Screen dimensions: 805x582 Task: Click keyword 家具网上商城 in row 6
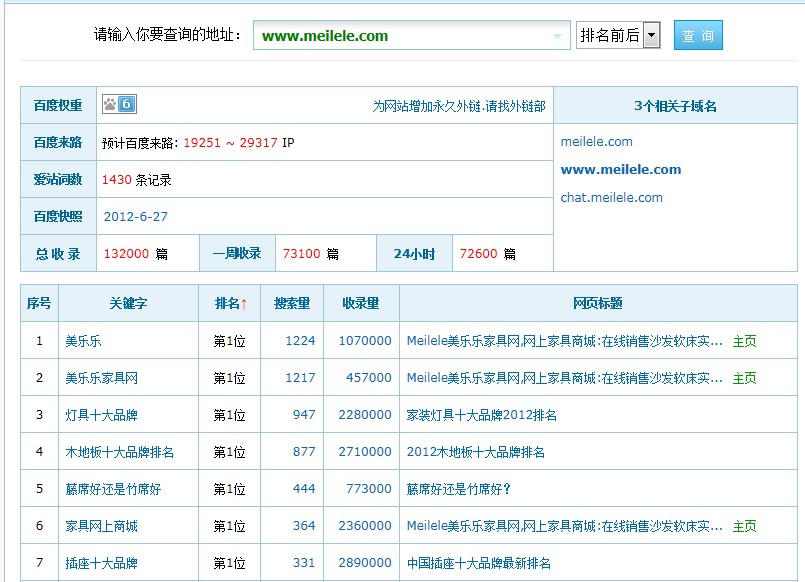tap(101, 526)
